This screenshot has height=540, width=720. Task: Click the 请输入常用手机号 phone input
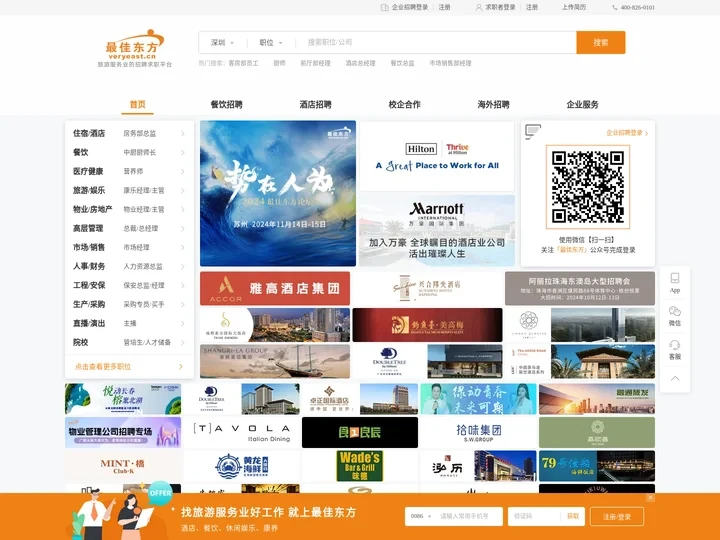[468, 516]
